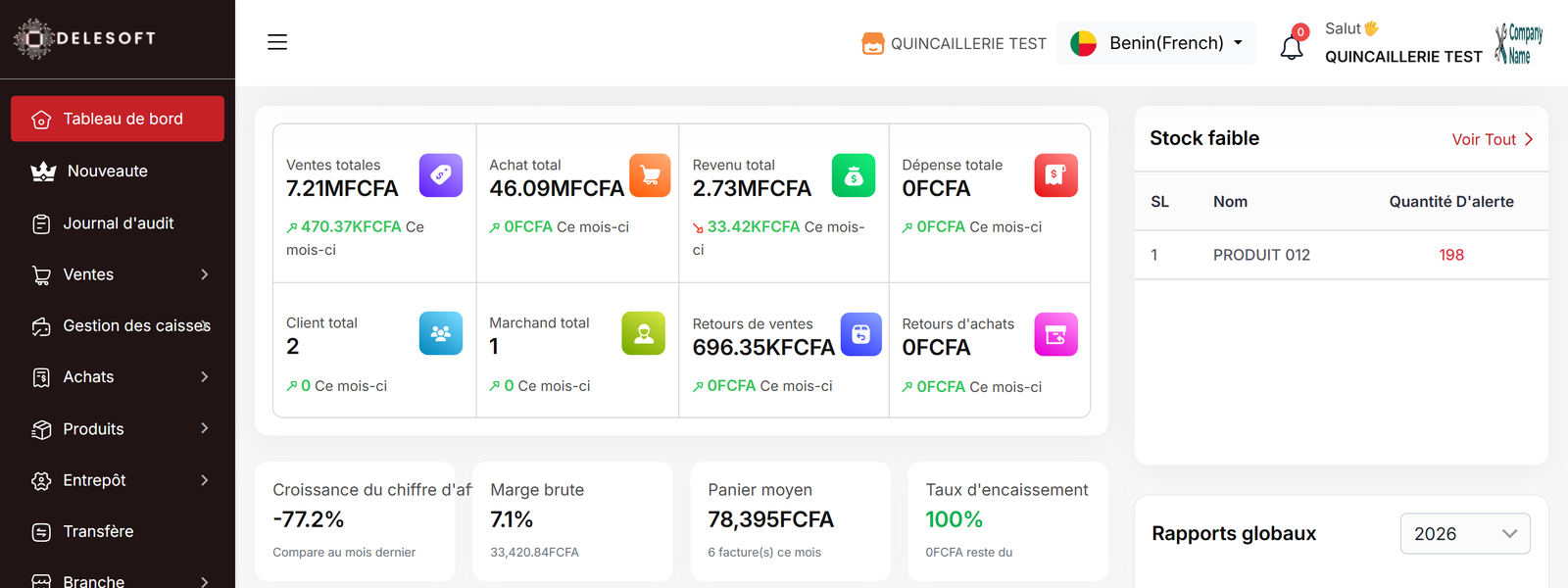Open the notification bell

[1292, 46]
